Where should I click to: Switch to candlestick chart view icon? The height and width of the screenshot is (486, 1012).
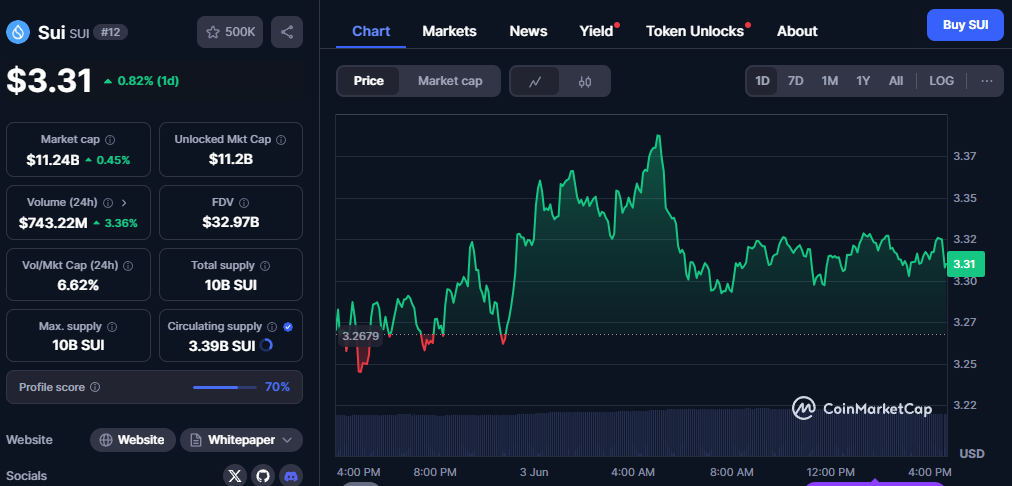585,81
